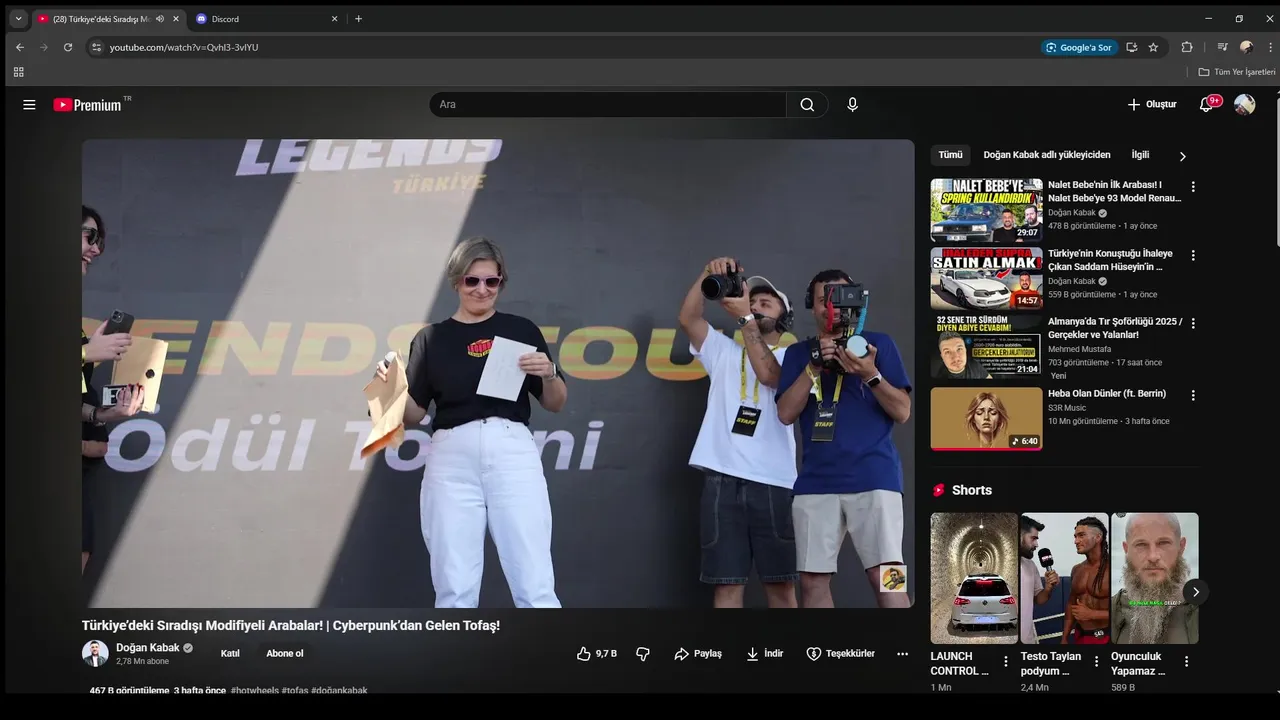Click the address bar URL
This screenshot has width=1280, height=720.
click(184, 47)
